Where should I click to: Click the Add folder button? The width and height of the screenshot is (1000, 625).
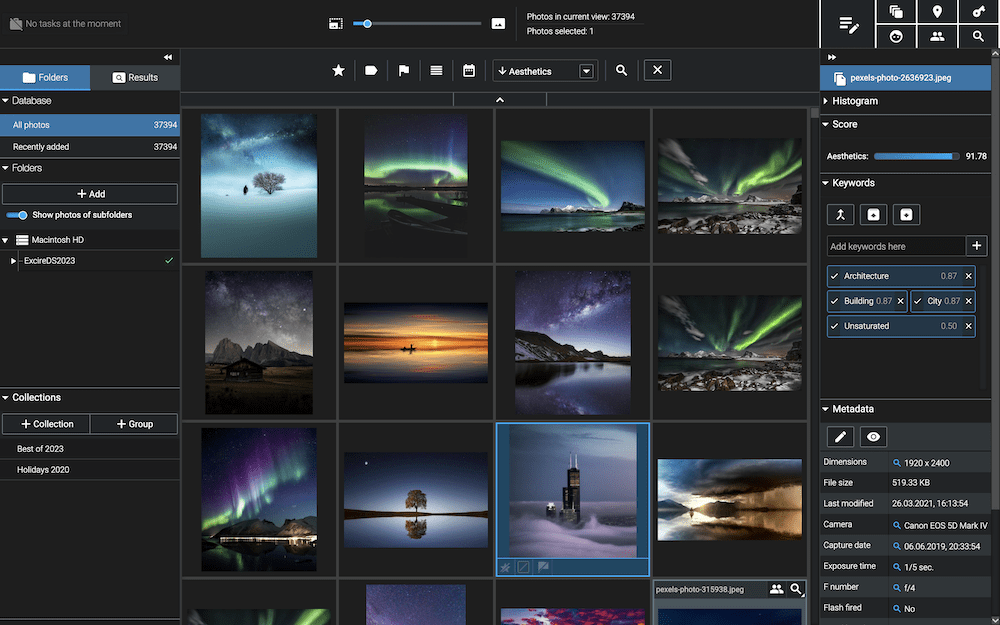click(90, 194)
